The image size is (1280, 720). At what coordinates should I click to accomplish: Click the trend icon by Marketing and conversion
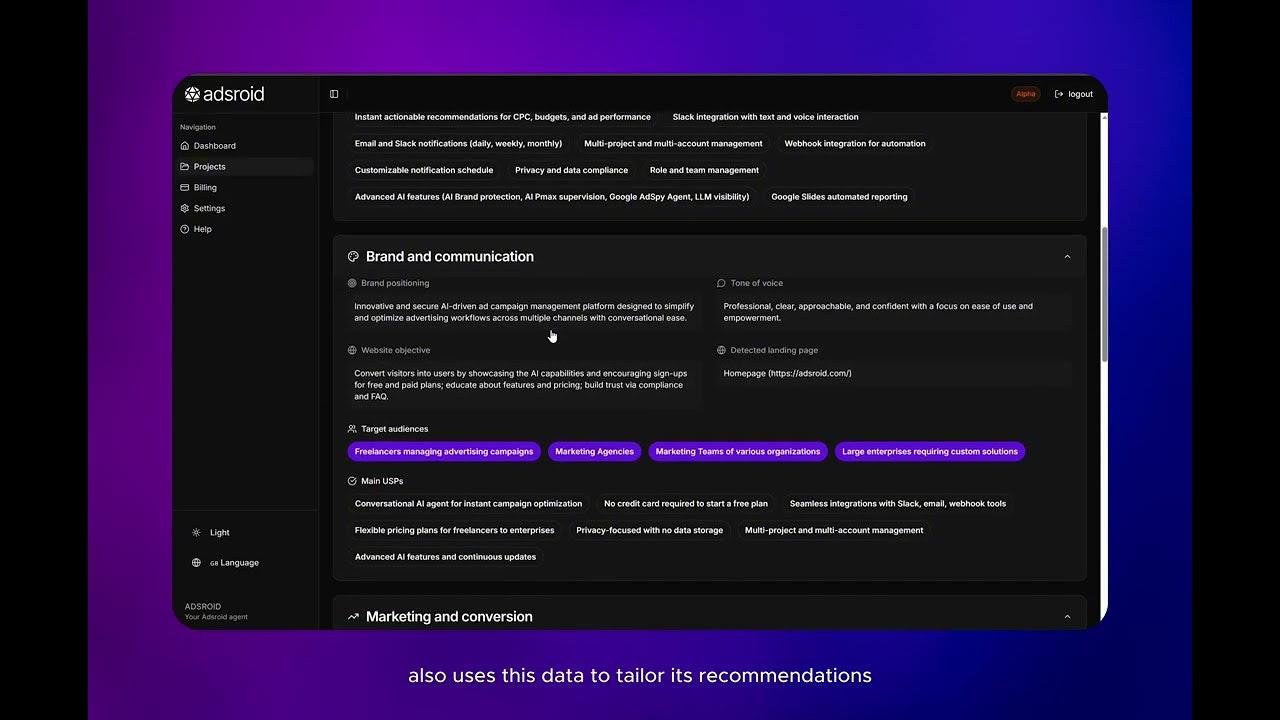353,617
